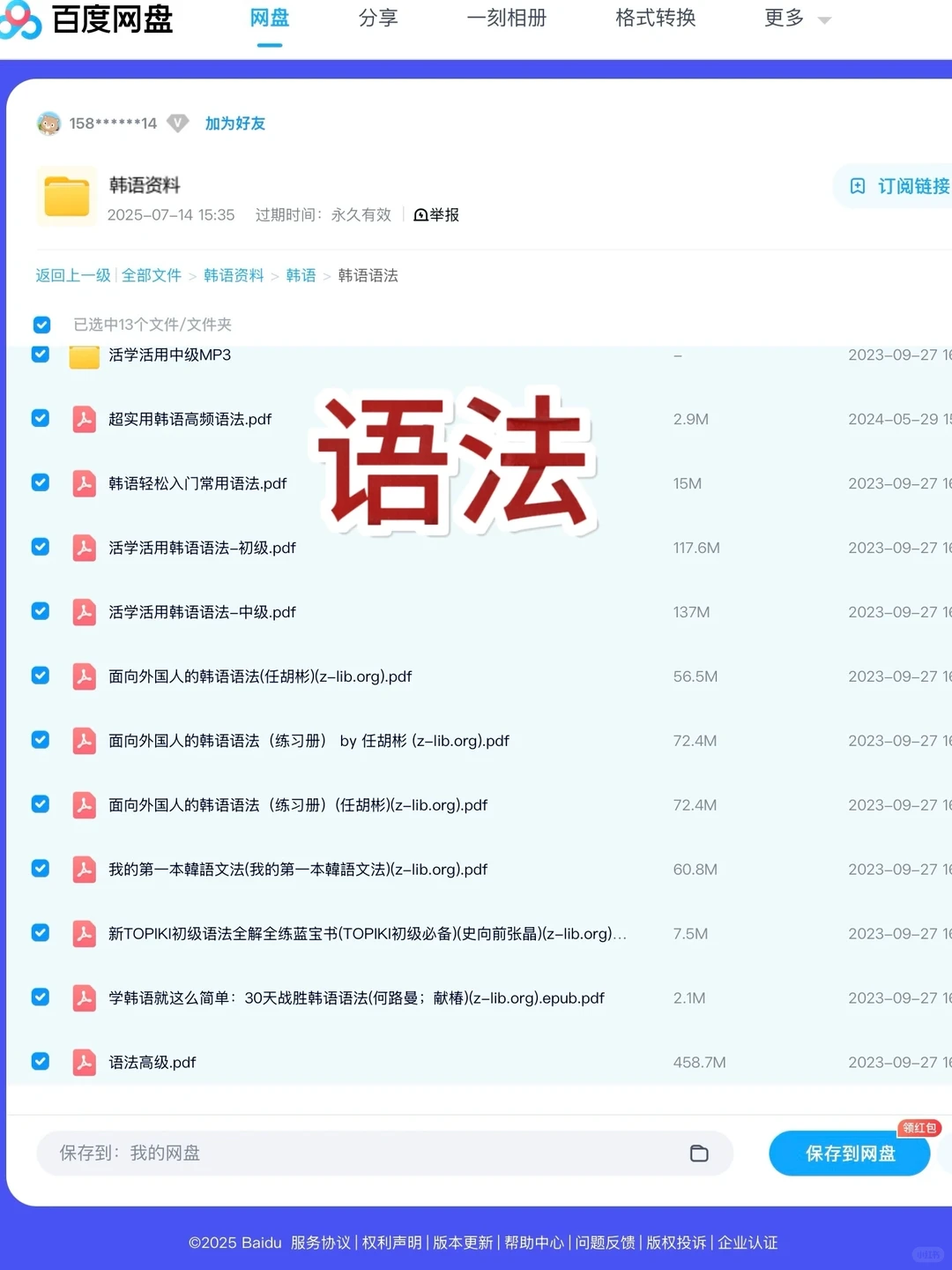
Task: Click the PDF icon beside 超实用韩语高频语法.pdf
Action: click(x=84, y=419)
